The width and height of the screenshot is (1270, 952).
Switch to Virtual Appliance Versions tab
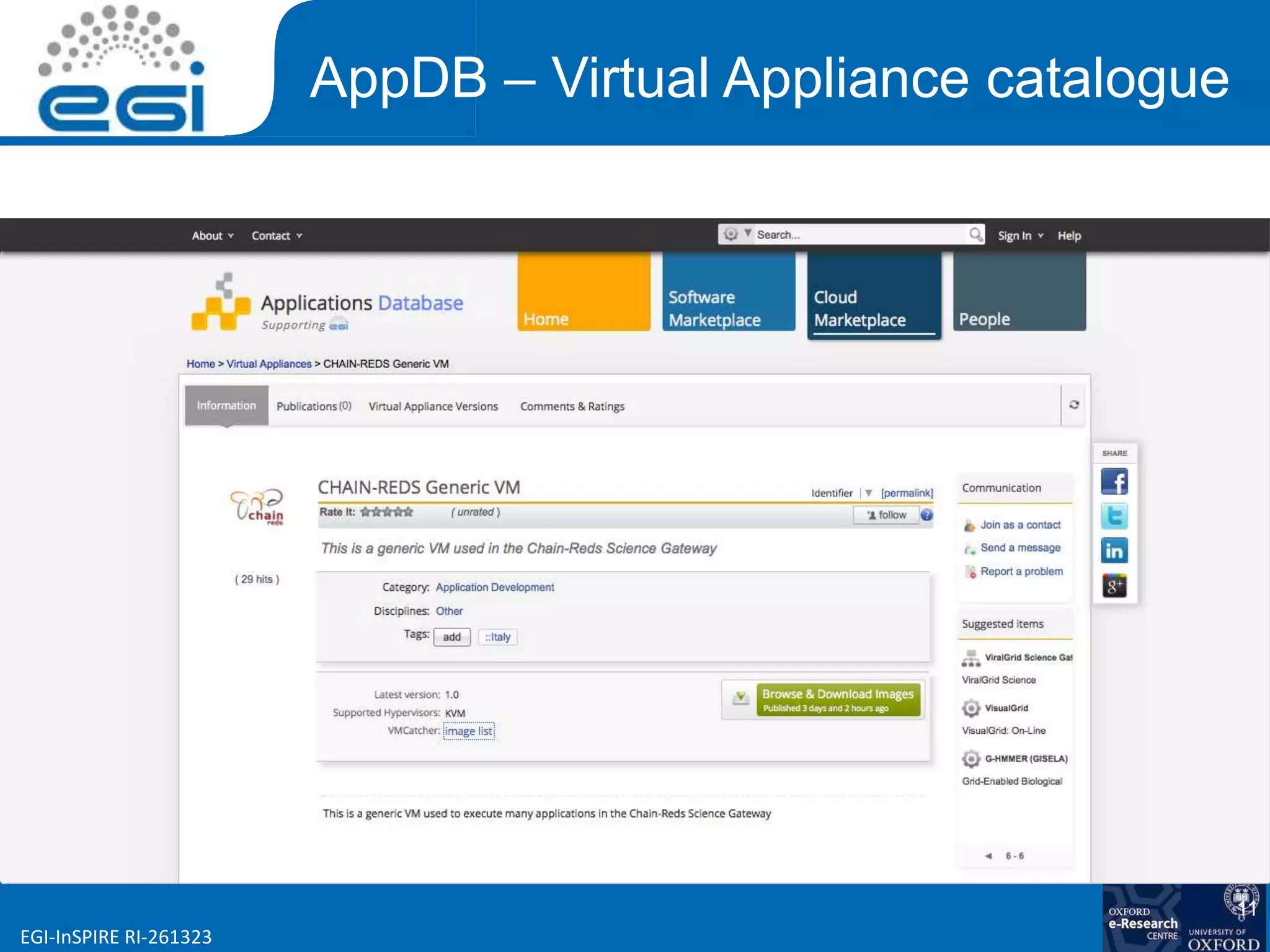pyautogui.click(x=433, y=406)
